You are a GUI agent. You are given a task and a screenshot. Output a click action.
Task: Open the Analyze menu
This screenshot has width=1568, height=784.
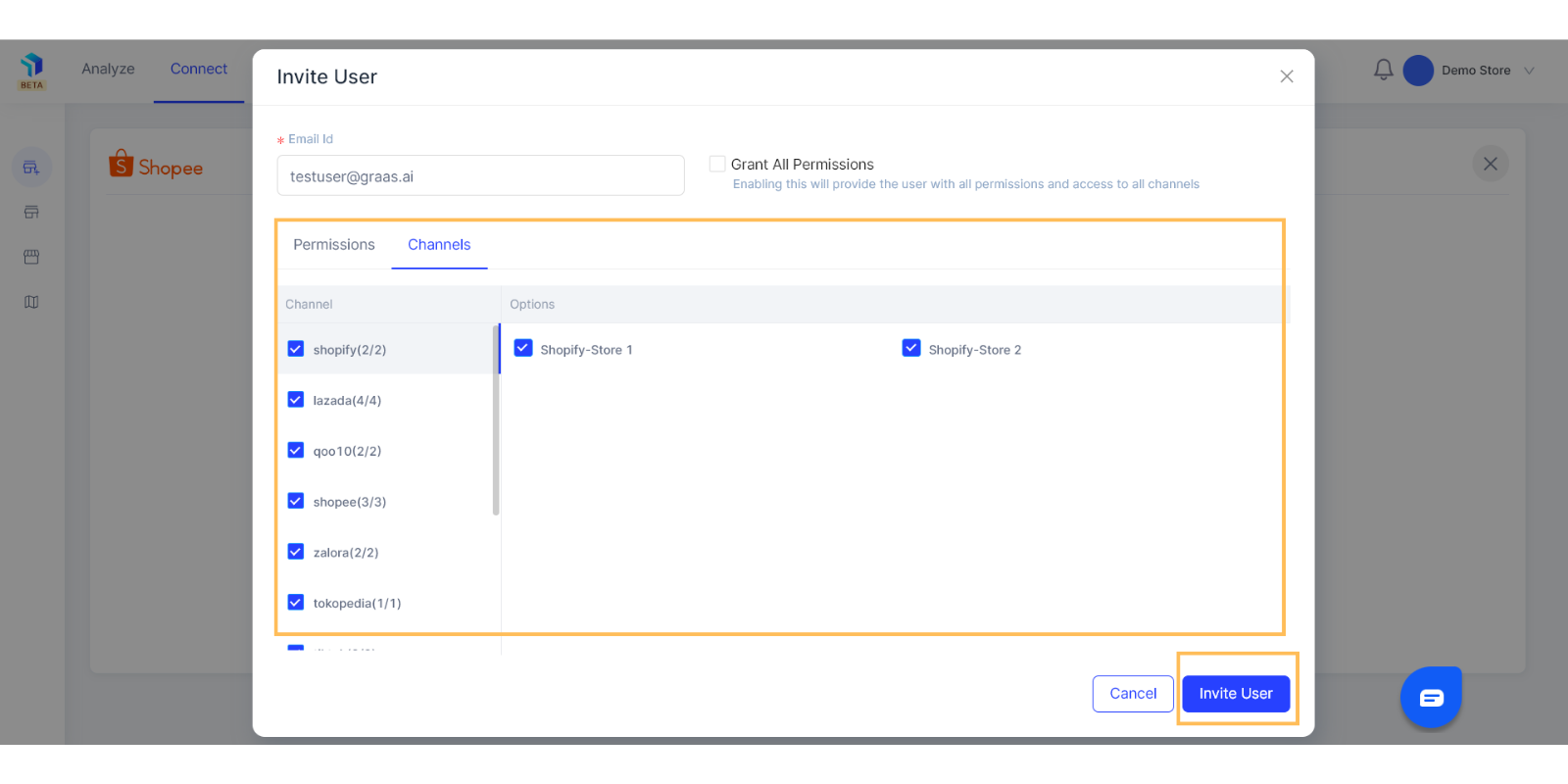tap(108, 69)
